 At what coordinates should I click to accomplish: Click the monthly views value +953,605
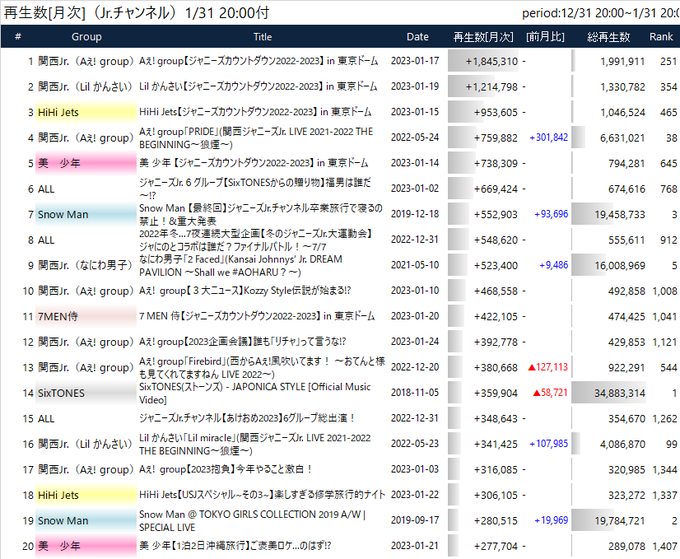click(x=496, y=113)
